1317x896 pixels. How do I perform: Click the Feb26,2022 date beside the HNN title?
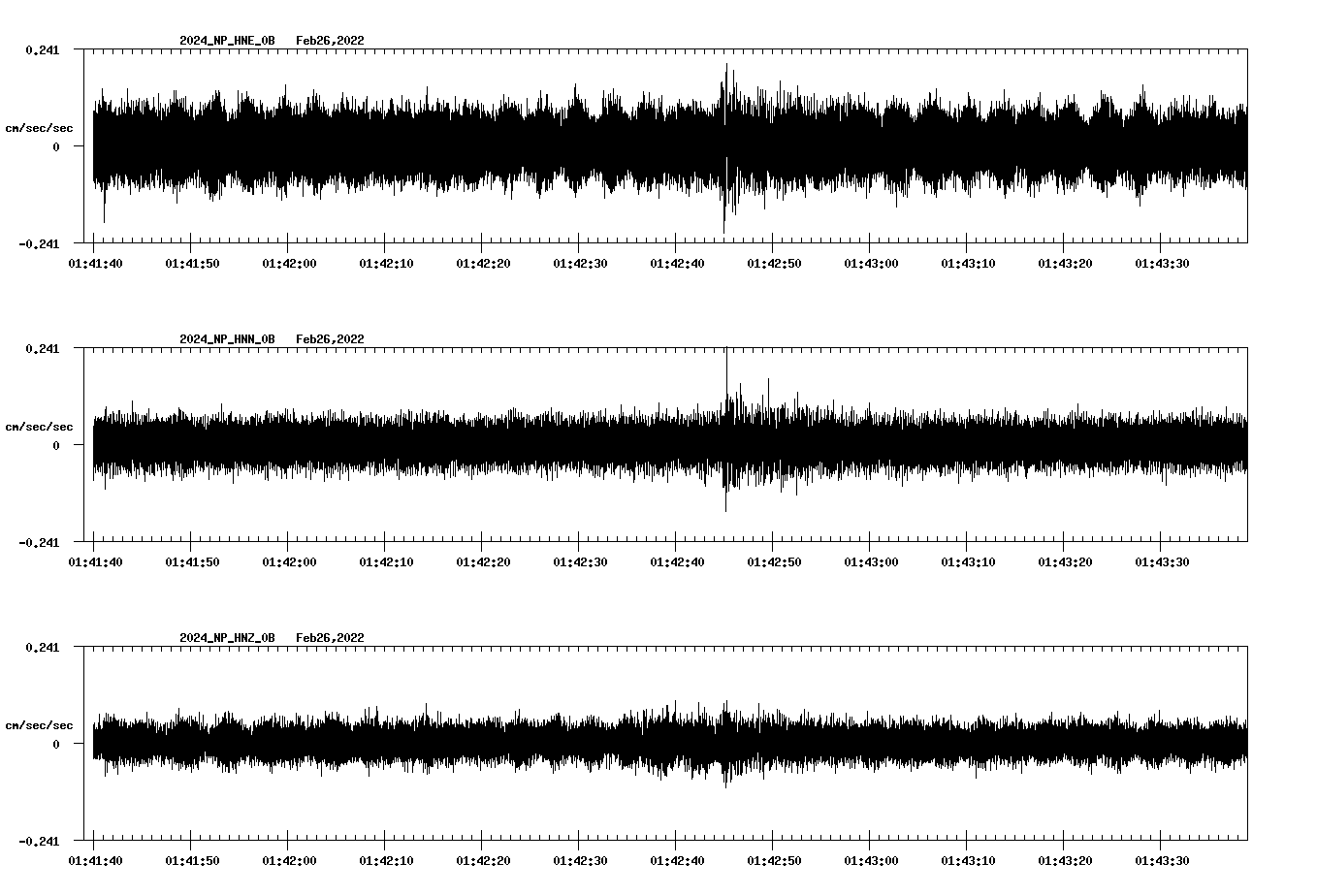click(330, 339)
